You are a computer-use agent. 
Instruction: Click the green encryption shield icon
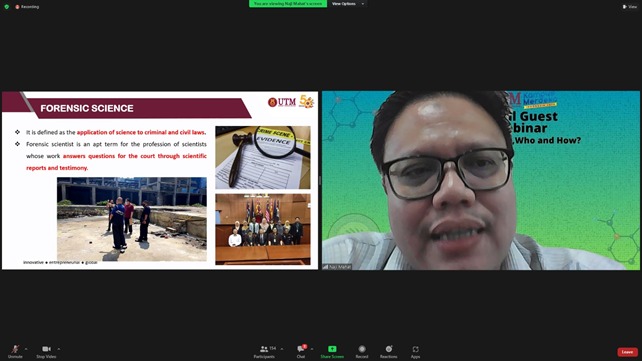(x=7, y=7)
